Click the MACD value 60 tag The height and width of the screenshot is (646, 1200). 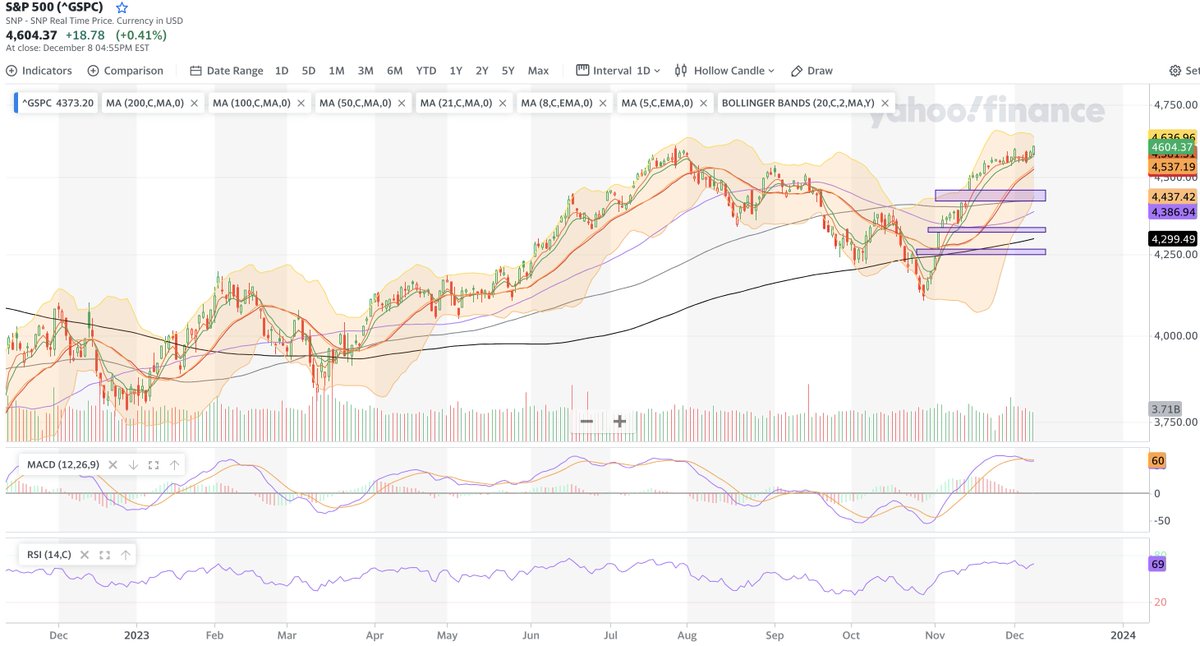pyautogui.click(x=1159, y=461)
